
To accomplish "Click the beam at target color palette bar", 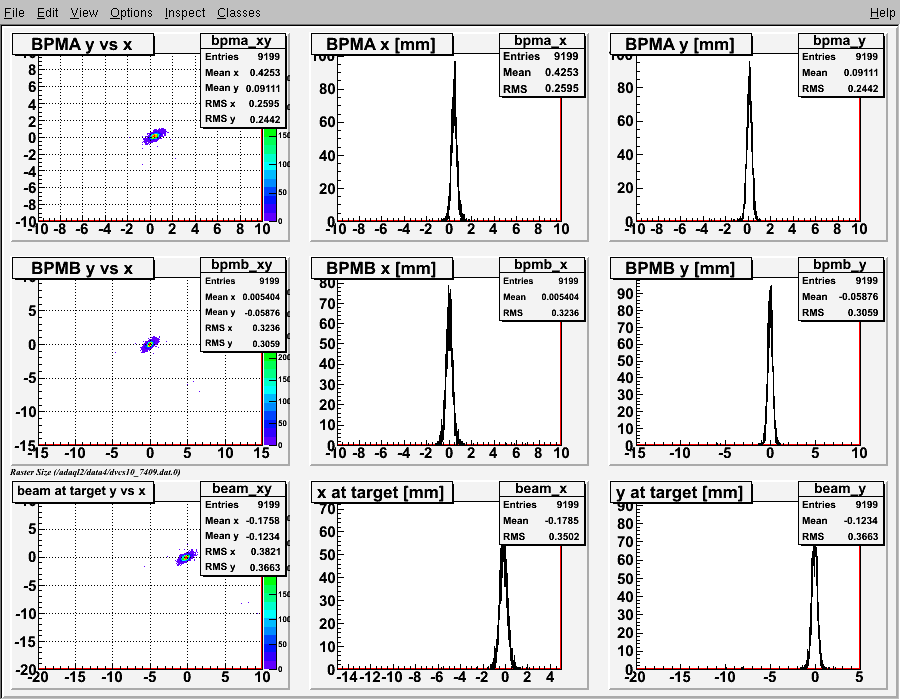I will point(269,623).
